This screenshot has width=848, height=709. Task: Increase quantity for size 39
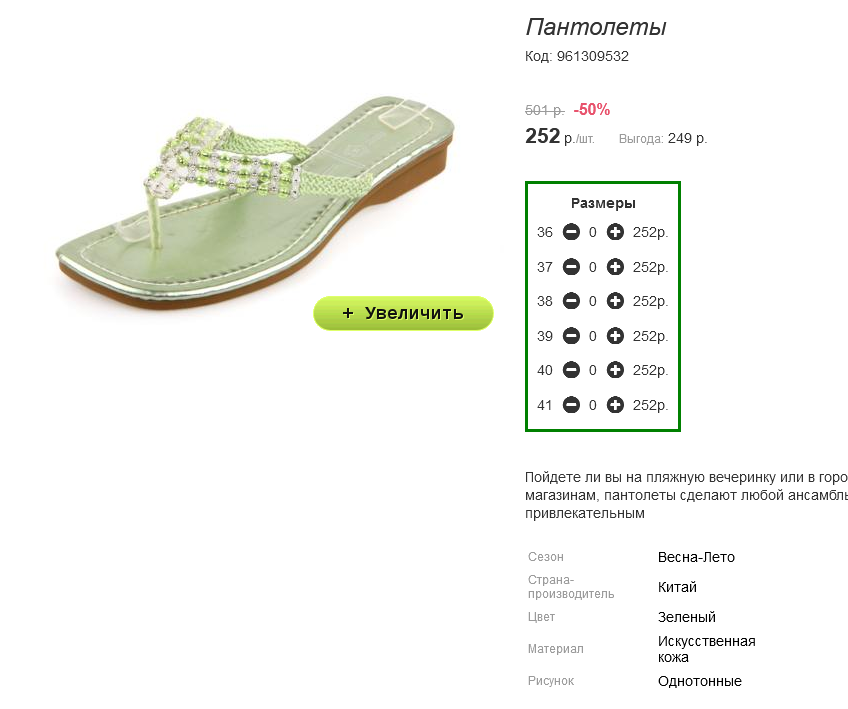click(615, 336)
